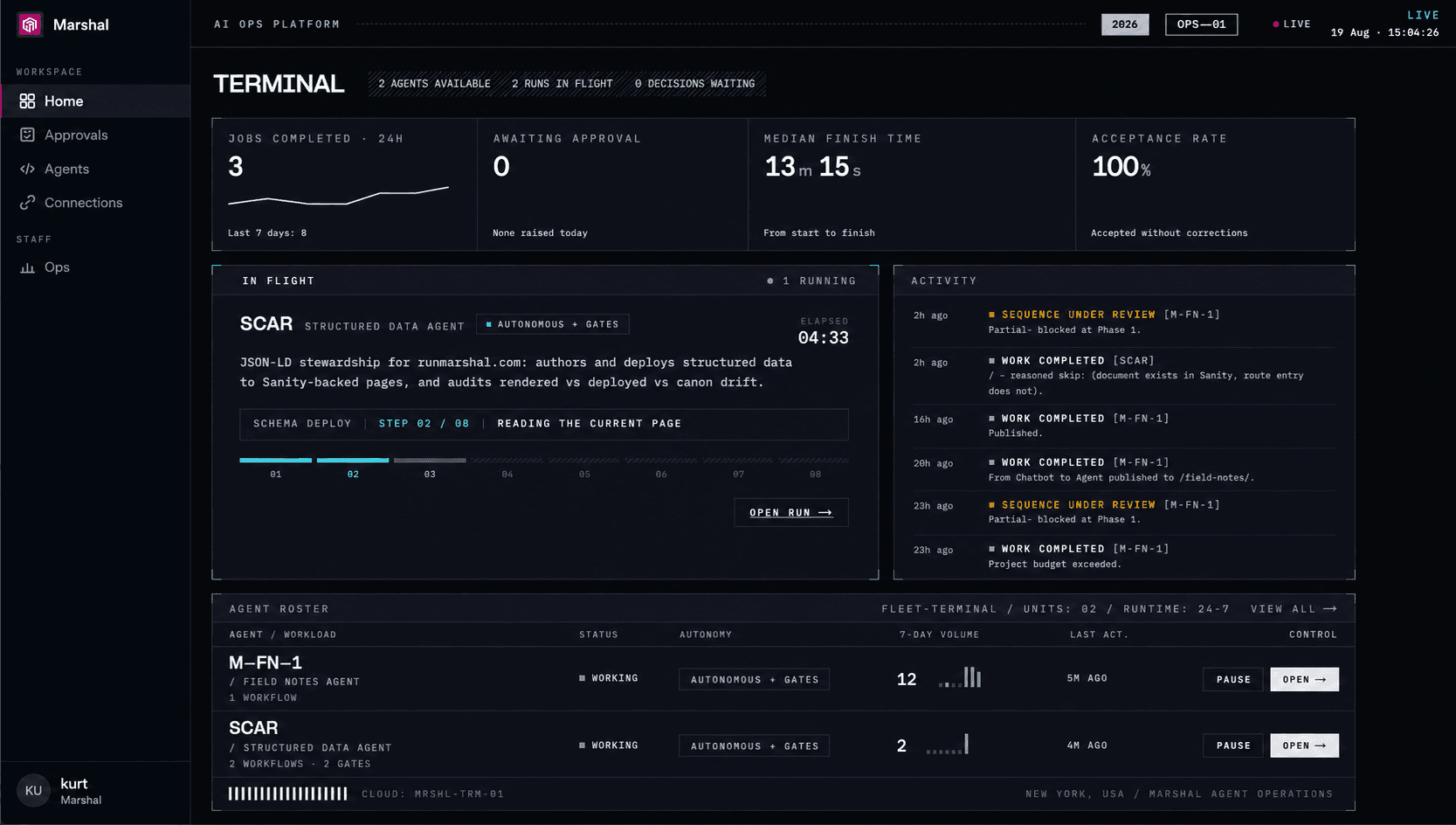Click the SCAR row WORKING status
The image size is (1456, 825).
(609, 745)
